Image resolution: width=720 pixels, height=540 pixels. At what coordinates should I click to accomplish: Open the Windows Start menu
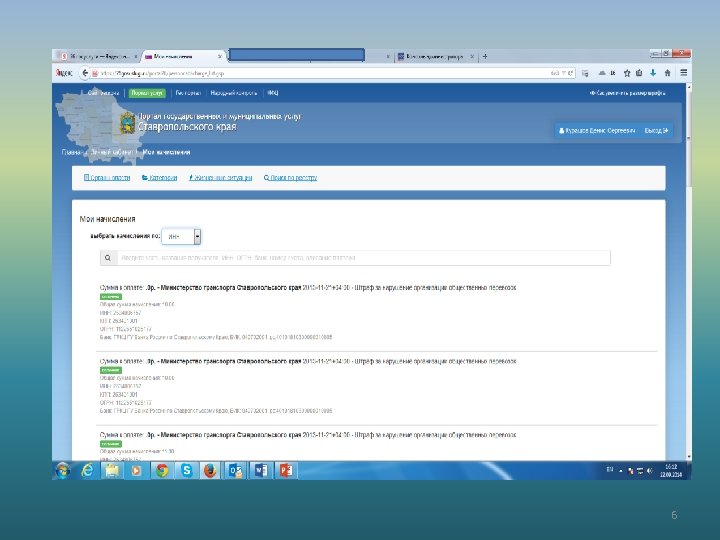click(x=63, y=470)
